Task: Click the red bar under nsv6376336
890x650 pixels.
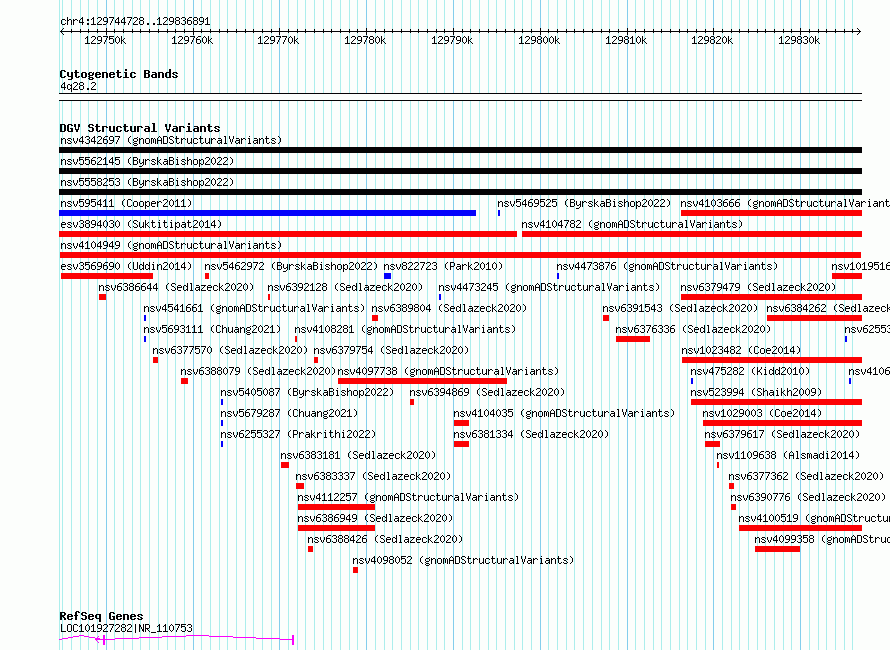Action: [x=633, y=339]
